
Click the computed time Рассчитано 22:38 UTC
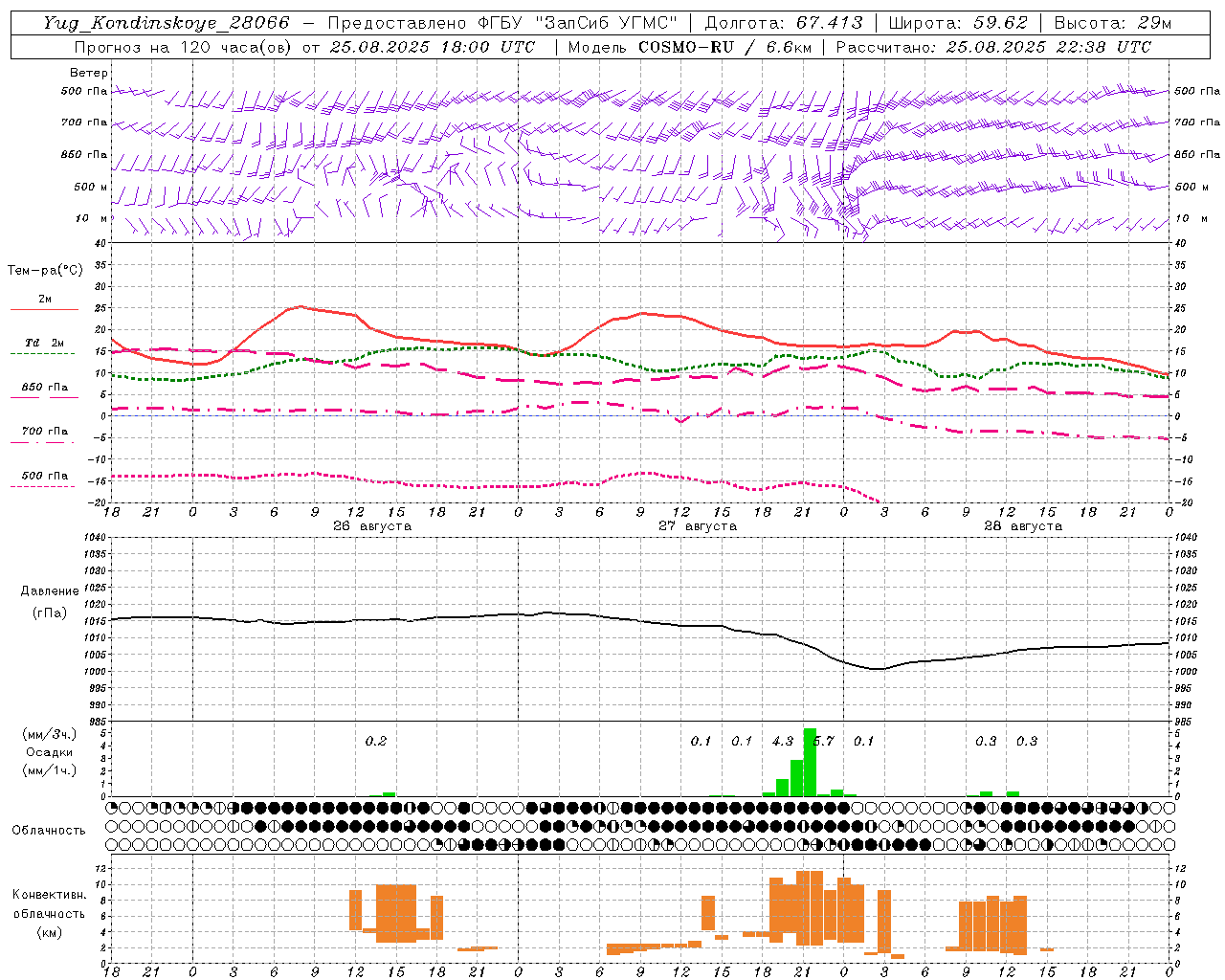pos(993,47)
